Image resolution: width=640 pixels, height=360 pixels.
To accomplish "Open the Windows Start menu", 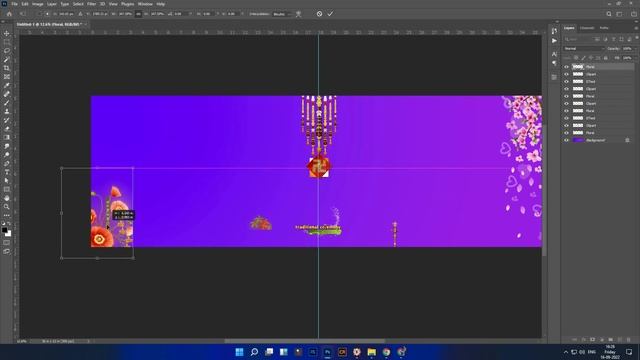I will 240,352.
